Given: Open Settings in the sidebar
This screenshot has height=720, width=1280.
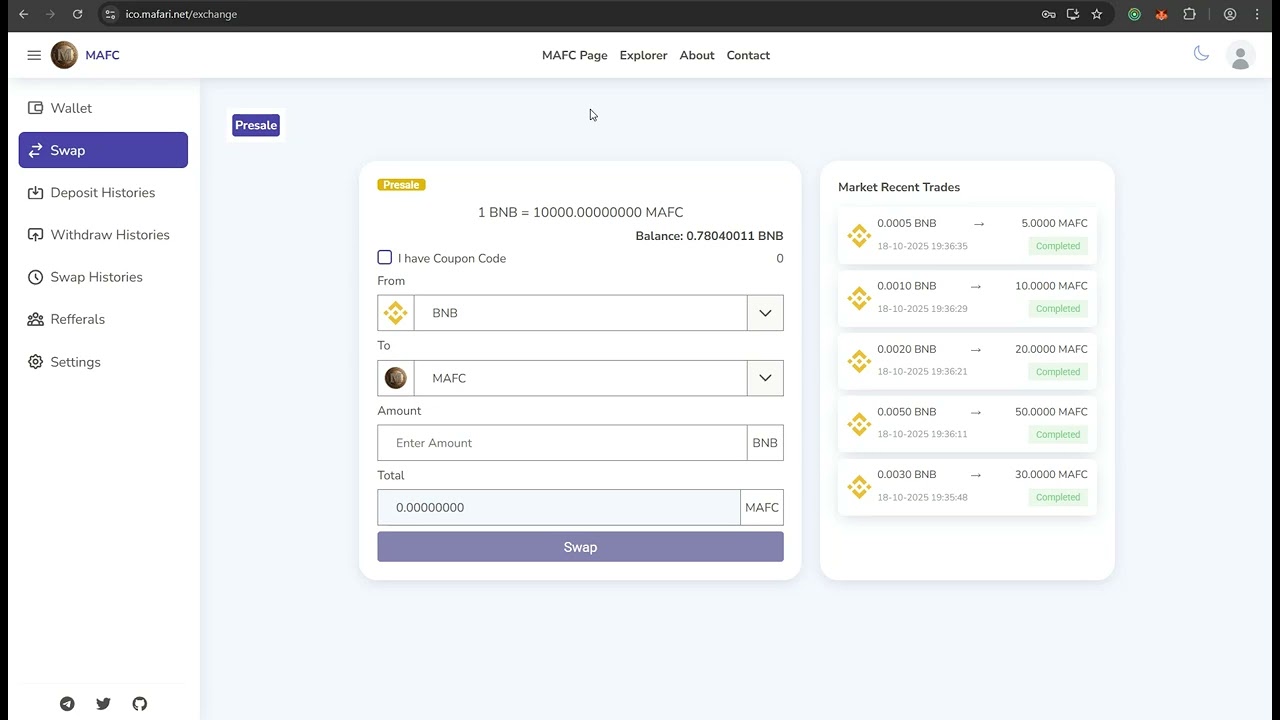Looking at the screenshot, I should coord(103,362).
